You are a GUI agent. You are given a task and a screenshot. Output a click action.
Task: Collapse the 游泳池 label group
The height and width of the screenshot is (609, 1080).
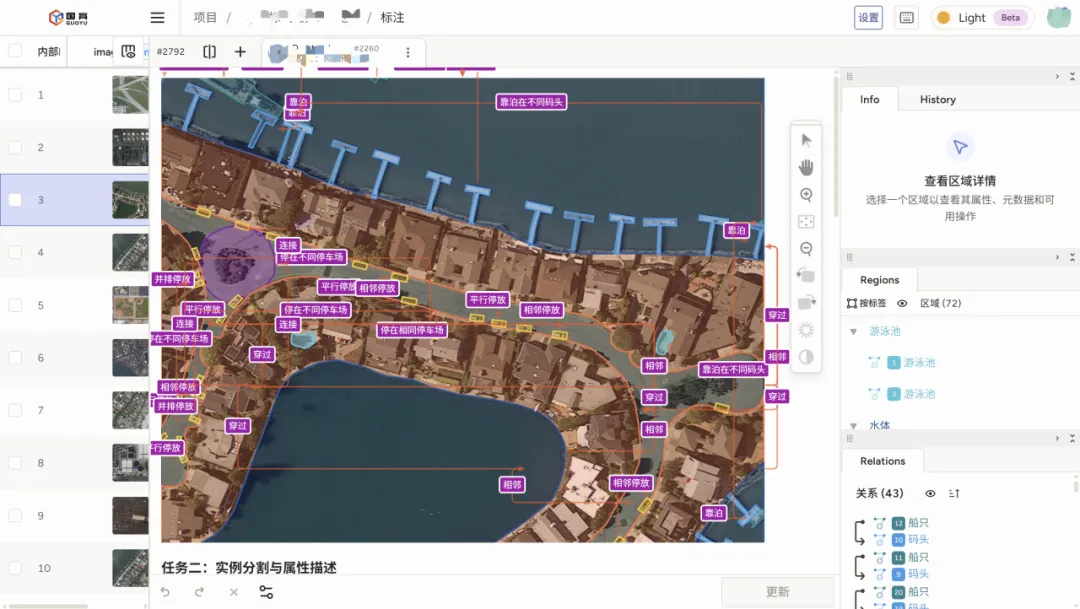[853, 331]
